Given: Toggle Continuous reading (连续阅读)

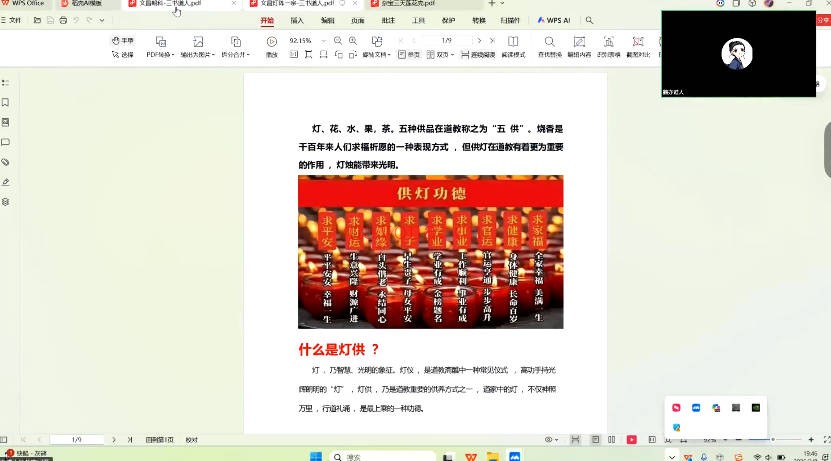Looking at the screenshot, I should pos(478,55).
